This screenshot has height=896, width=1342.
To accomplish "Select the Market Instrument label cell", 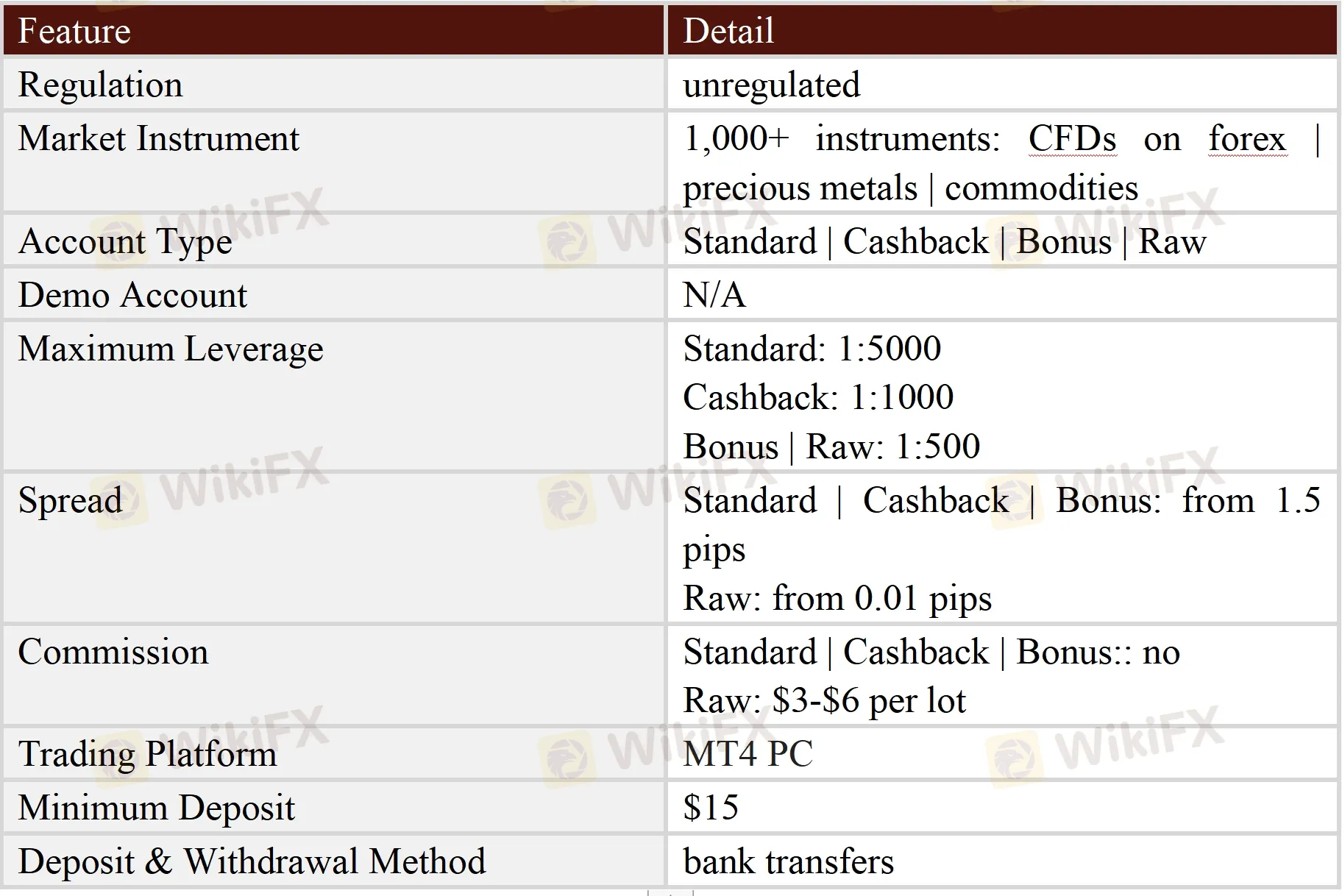I will coord(158,139).
